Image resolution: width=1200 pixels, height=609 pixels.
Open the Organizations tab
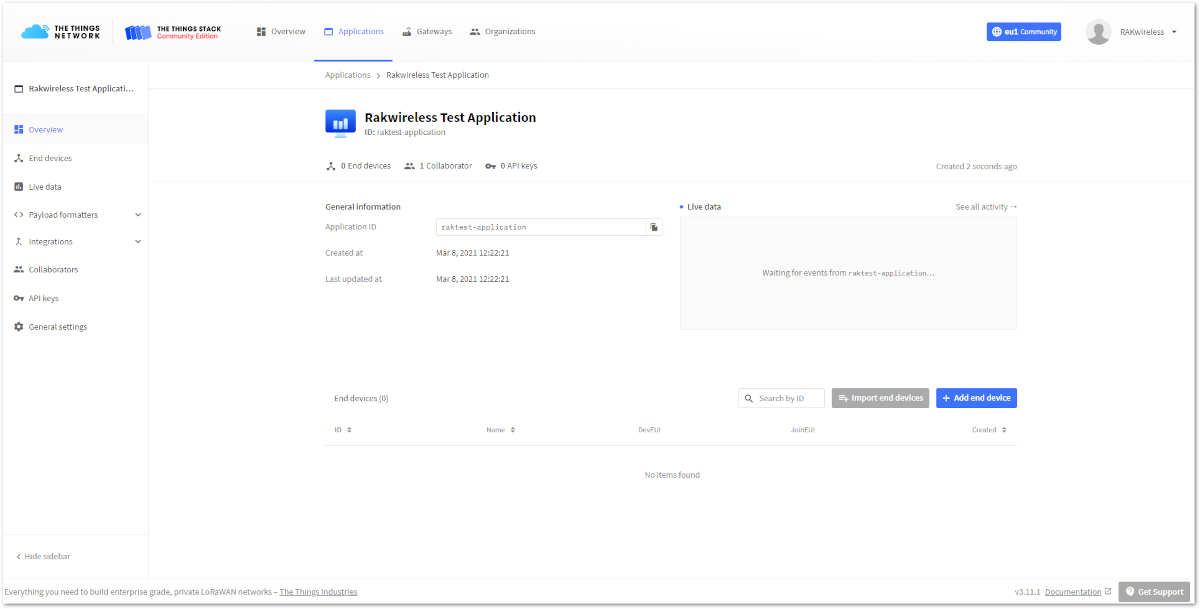[x=502, y=32]
